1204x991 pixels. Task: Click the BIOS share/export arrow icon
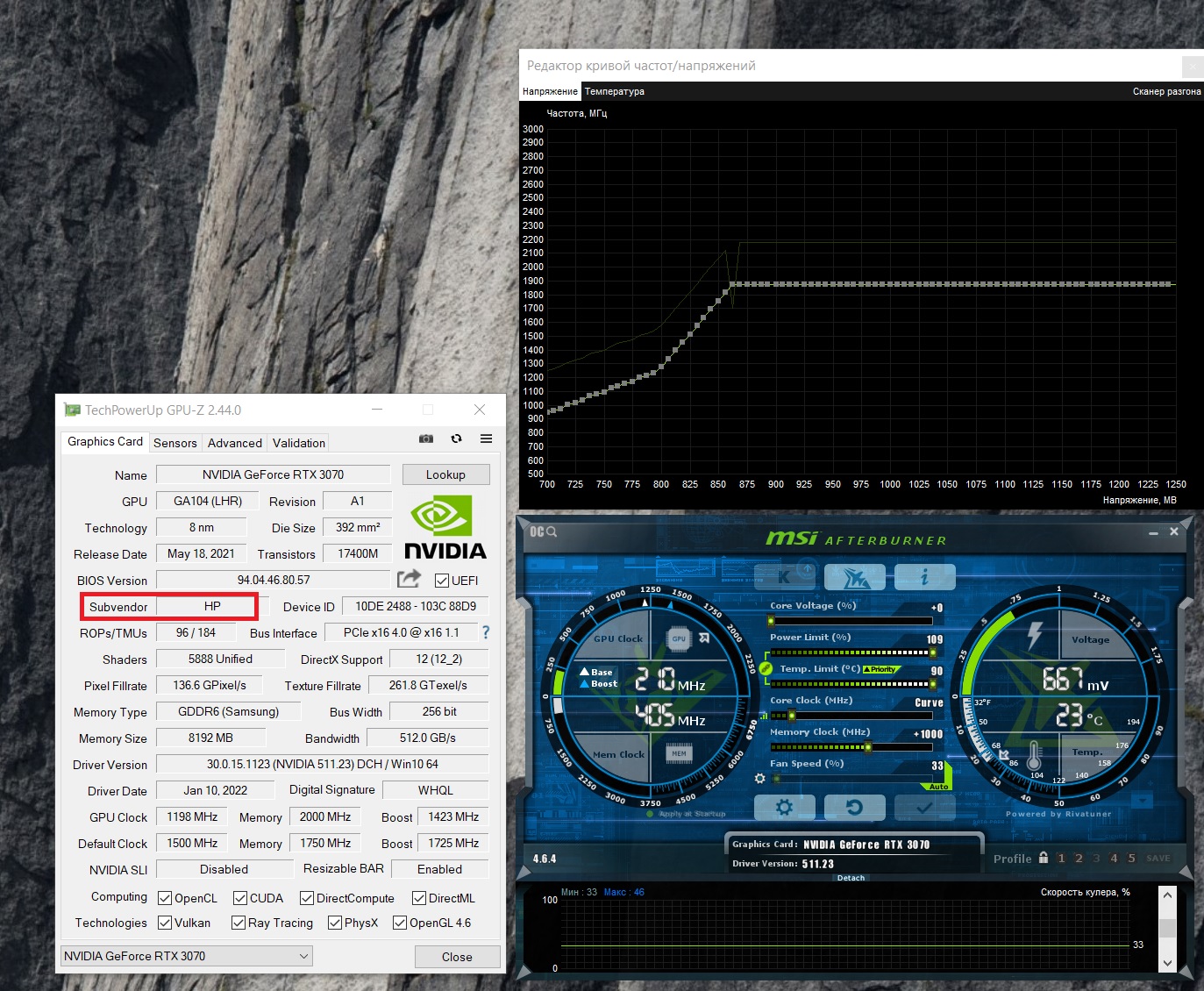tap(409, 579)
